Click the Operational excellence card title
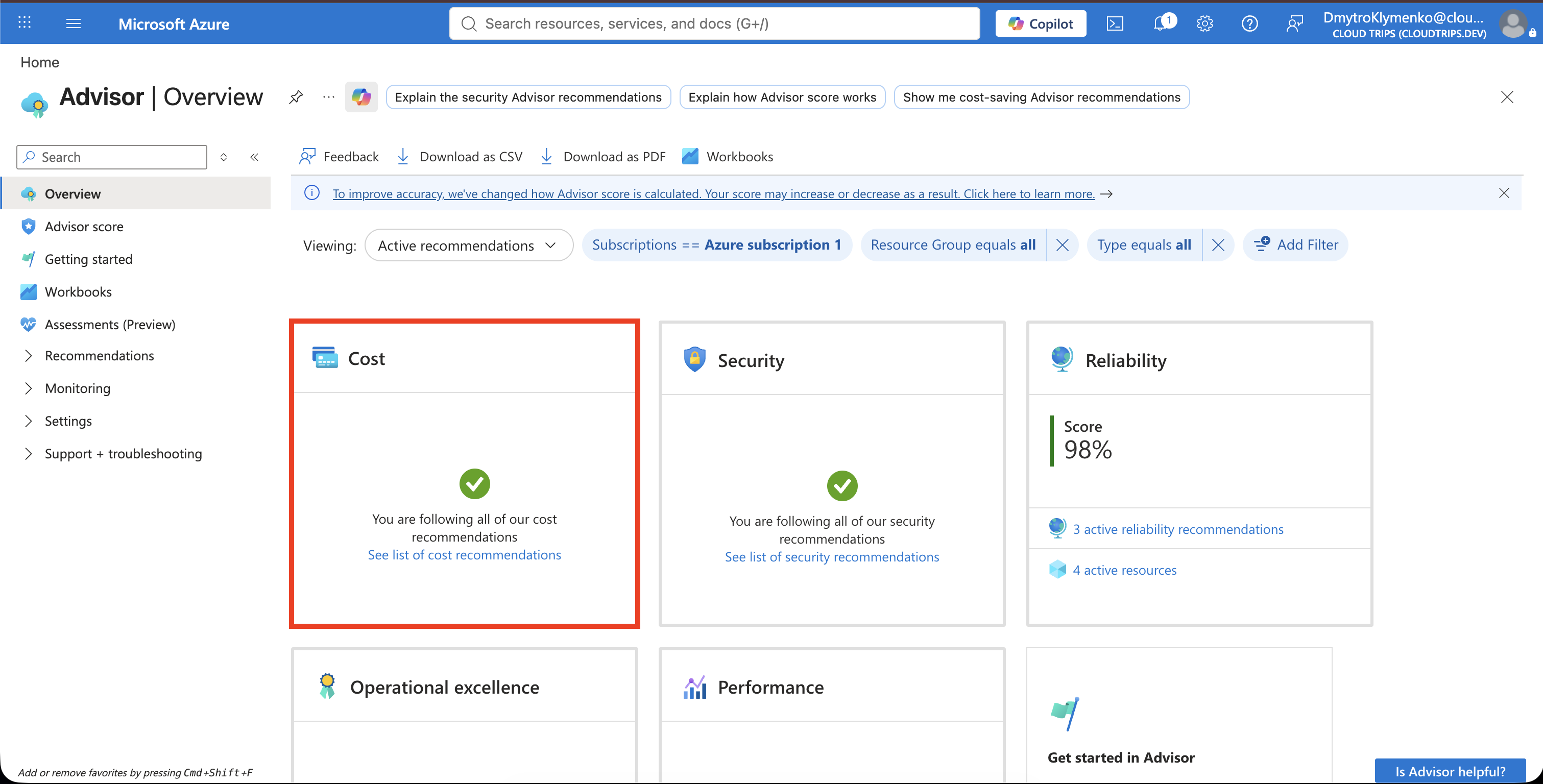The height and width of the screenshot is (784, 1543). 444,687
